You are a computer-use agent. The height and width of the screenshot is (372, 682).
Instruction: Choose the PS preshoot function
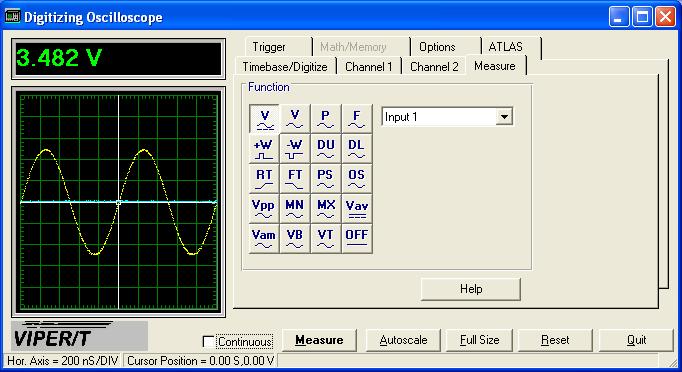click(x=325, y=179)
